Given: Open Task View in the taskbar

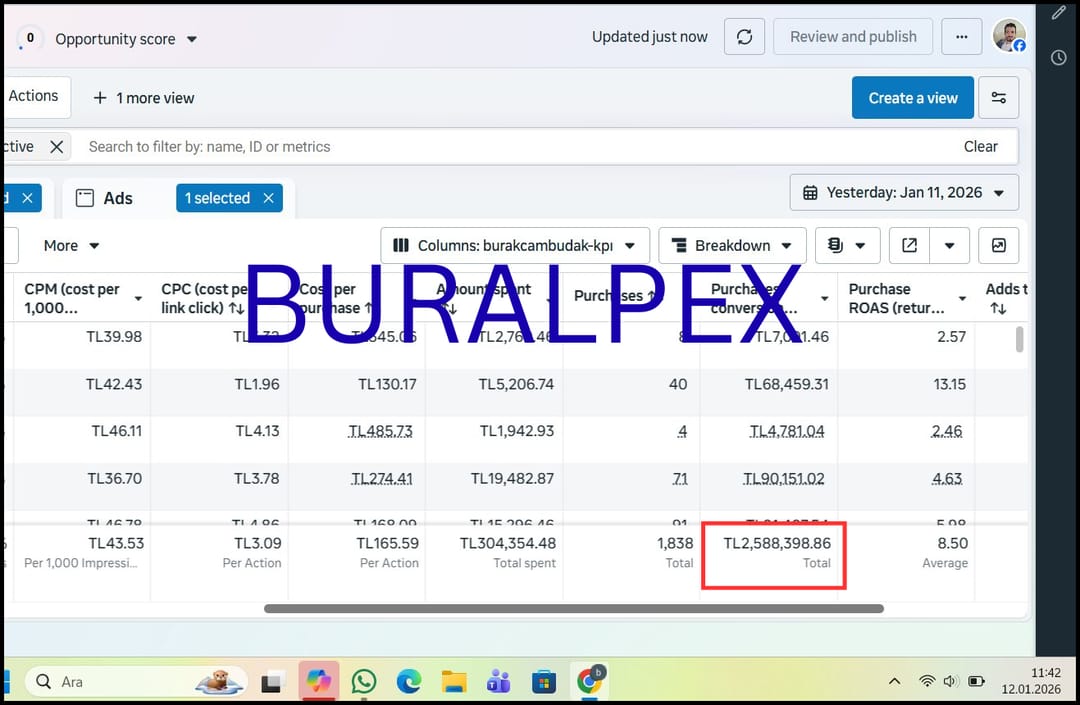Looking at the screenshot, I should (271, 682).
